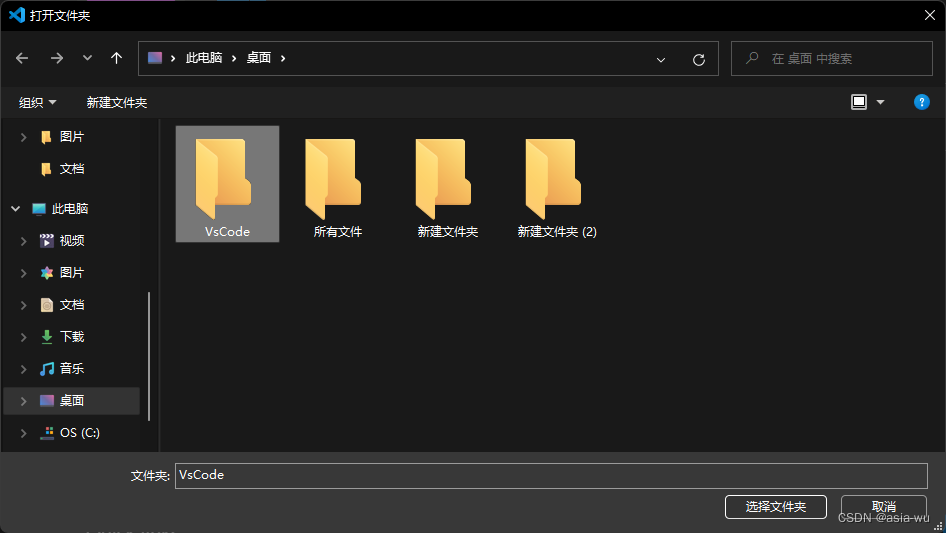The width and height of the screenshot is (946, 533).
Task: Select the 所有文件 folder
Action: (x=337, y=185)
